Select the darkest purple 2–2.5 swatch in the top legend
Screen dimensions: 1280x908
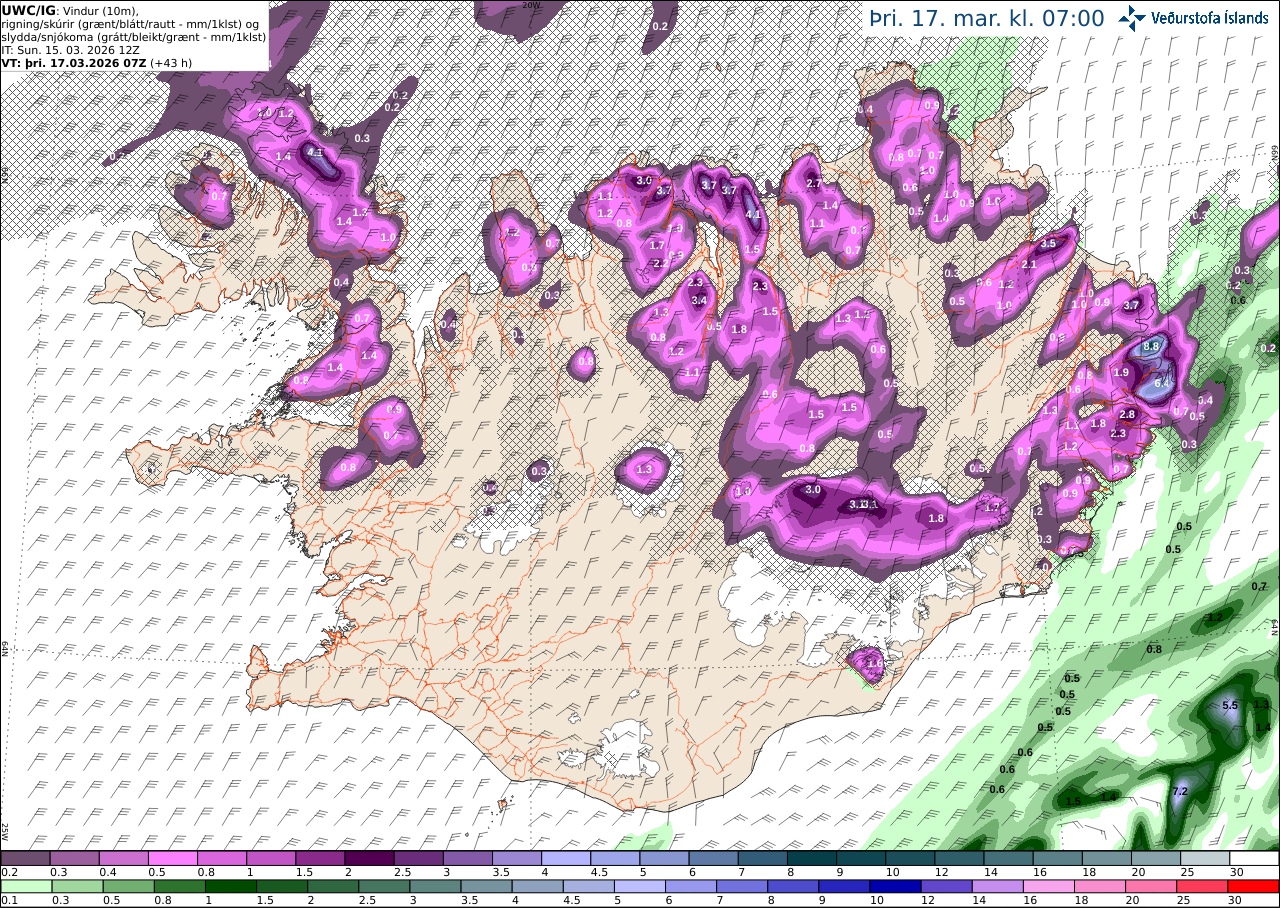click(369, 858)
